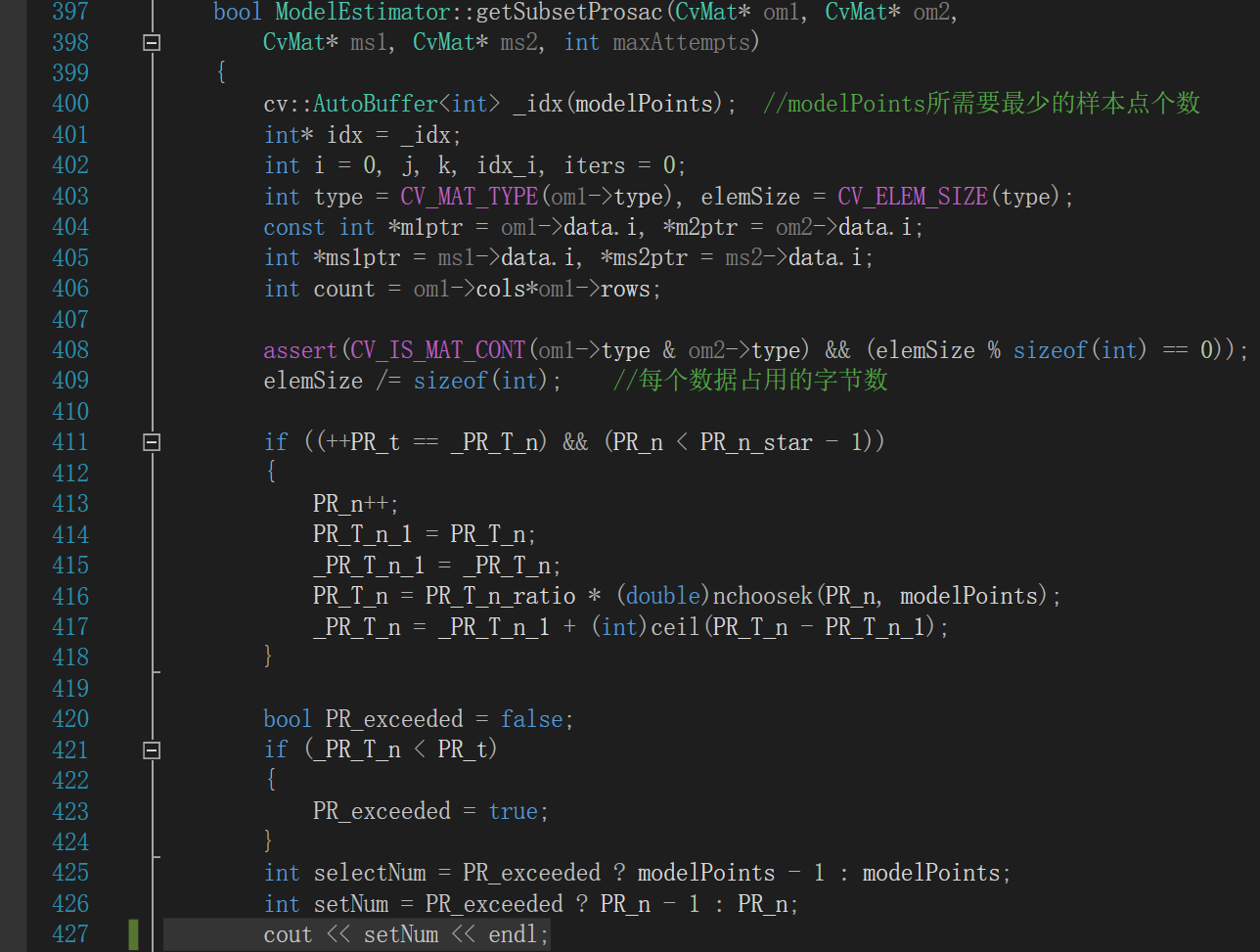Click line number 427
Screen dimensions: 1260x952
click(70, 935)
